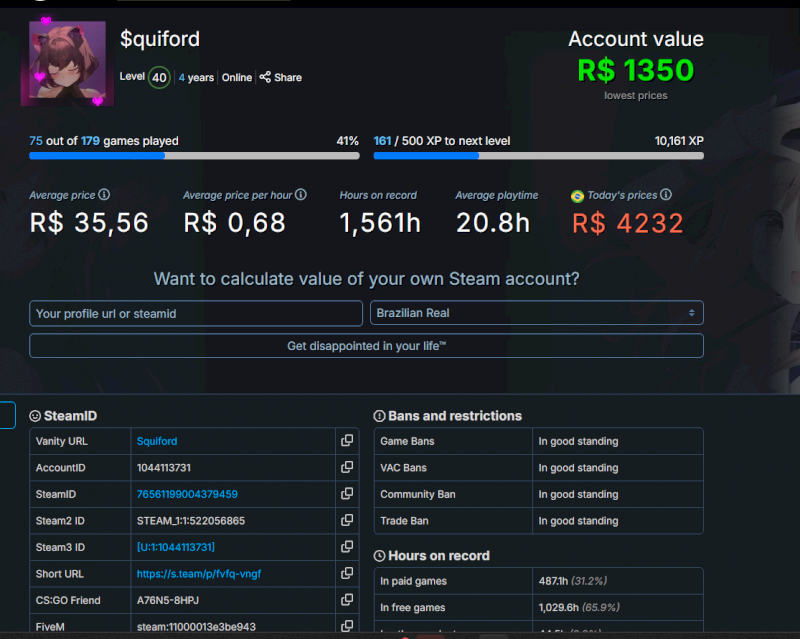The height and width of the screenshot is (639, 800).
Task: Click the In free games 1,029.6h value
Action: [x=579, y=607]
